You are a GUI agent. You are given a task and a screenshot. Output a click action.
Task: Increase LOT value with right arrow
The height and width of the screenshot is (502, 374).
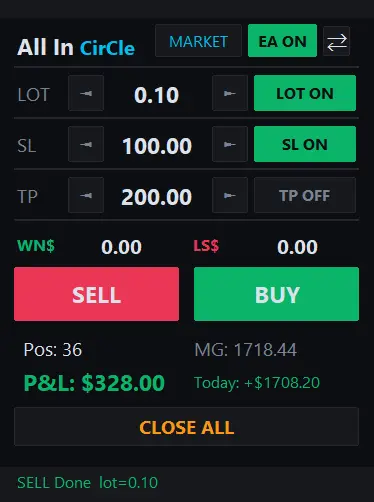(x=230, y=93)
